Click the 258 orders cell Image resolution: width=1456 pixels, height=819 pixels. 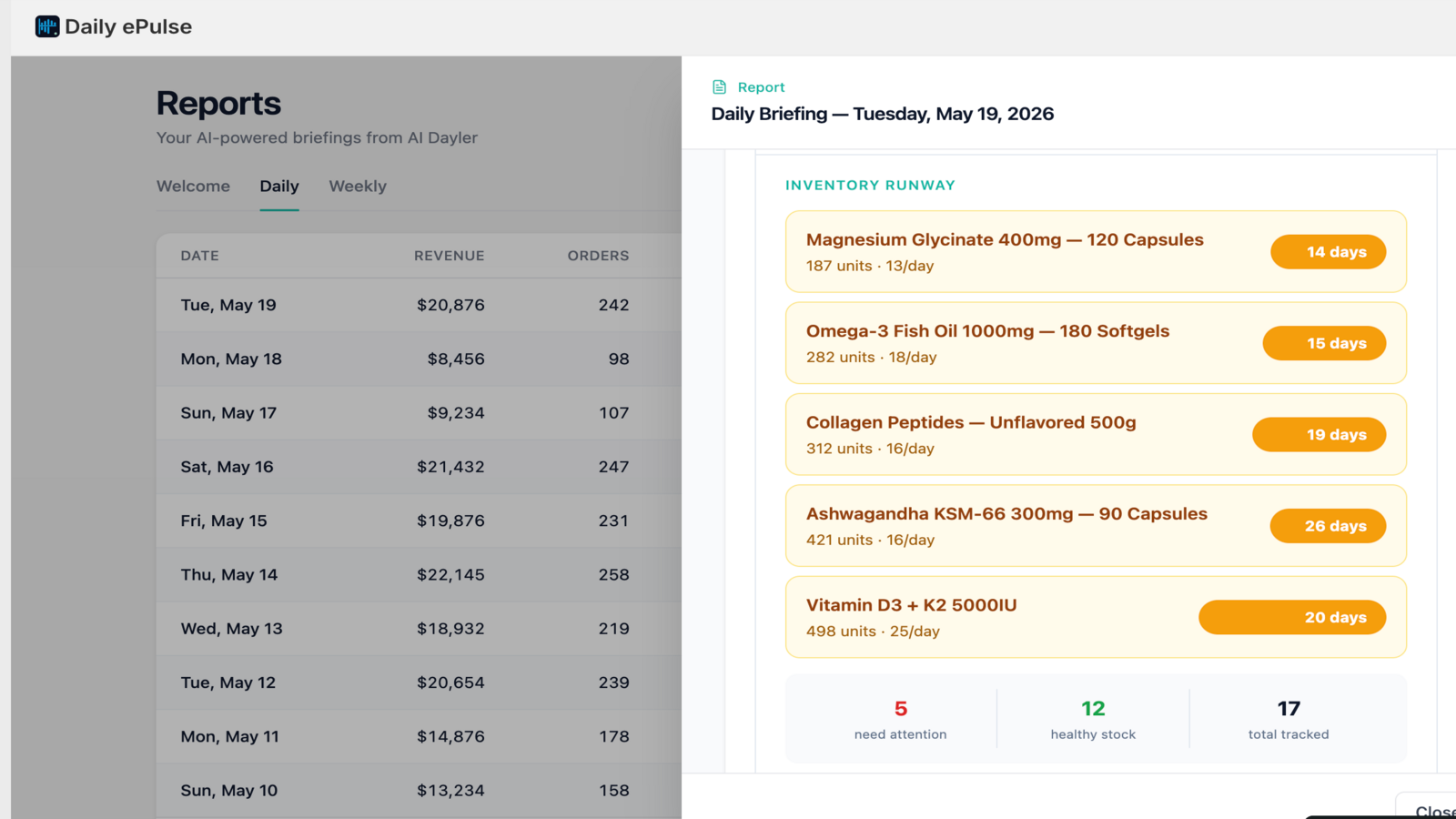click(x=613, y=574)
